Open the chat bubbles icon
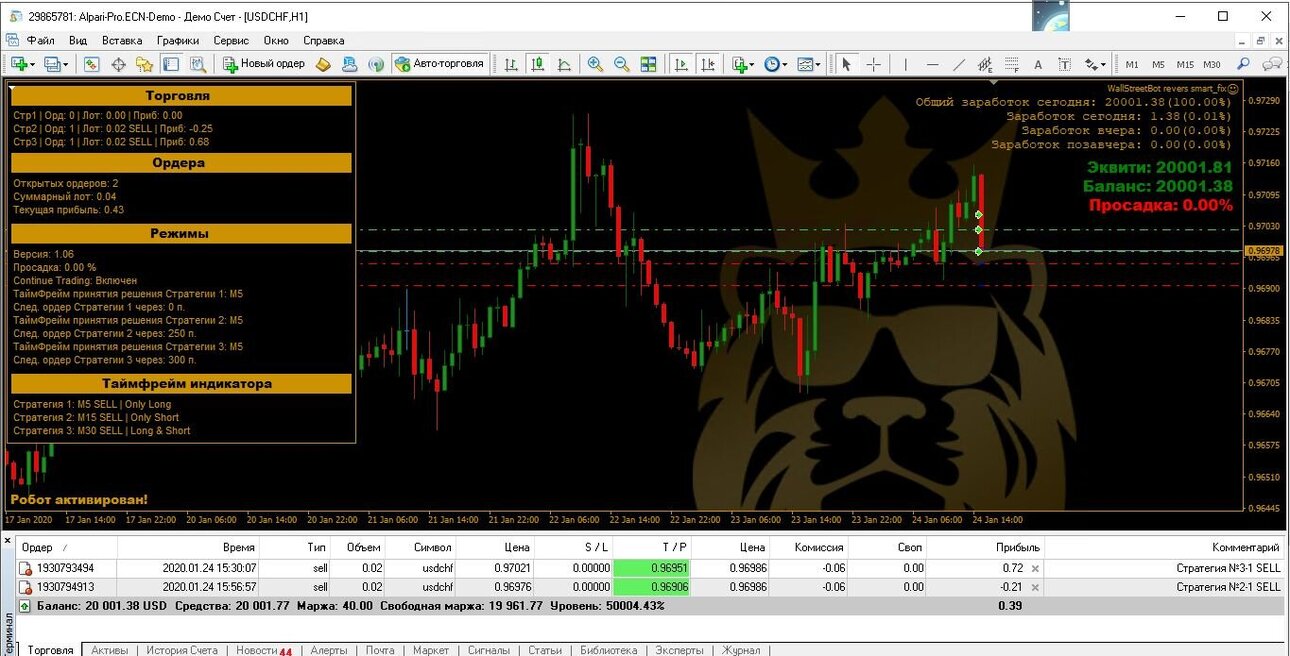Screen dimensions: 1290x656 pos(1272,63)
